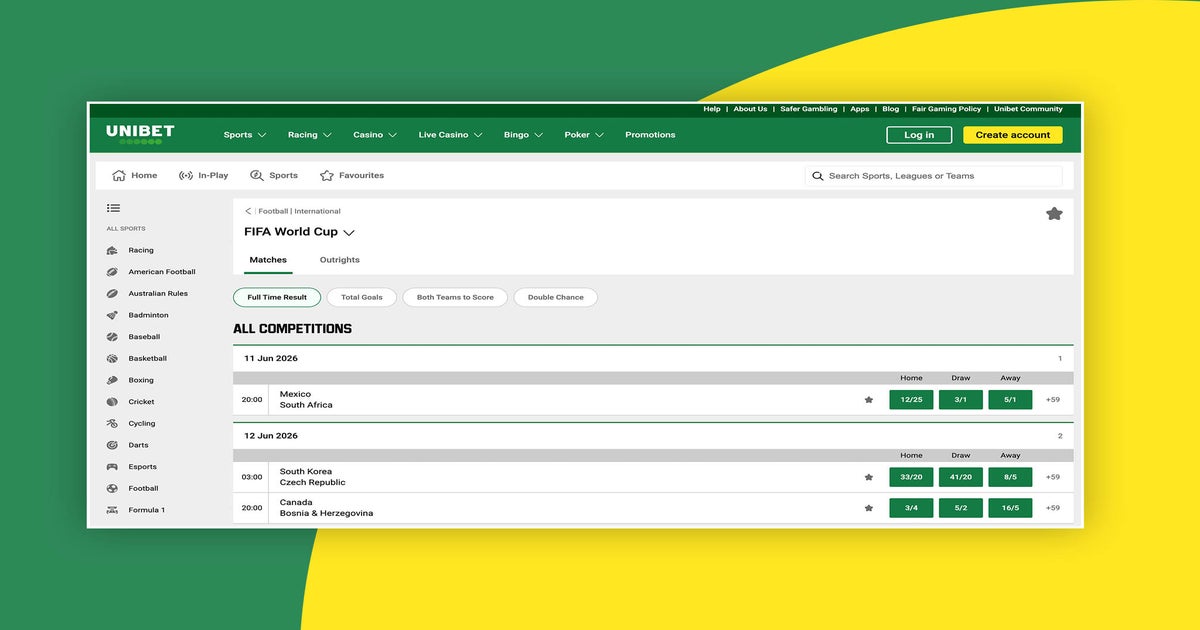1200x630 pixels.
Task: Bet on Mexico home odds 12/25
Action: click(911, 400)
